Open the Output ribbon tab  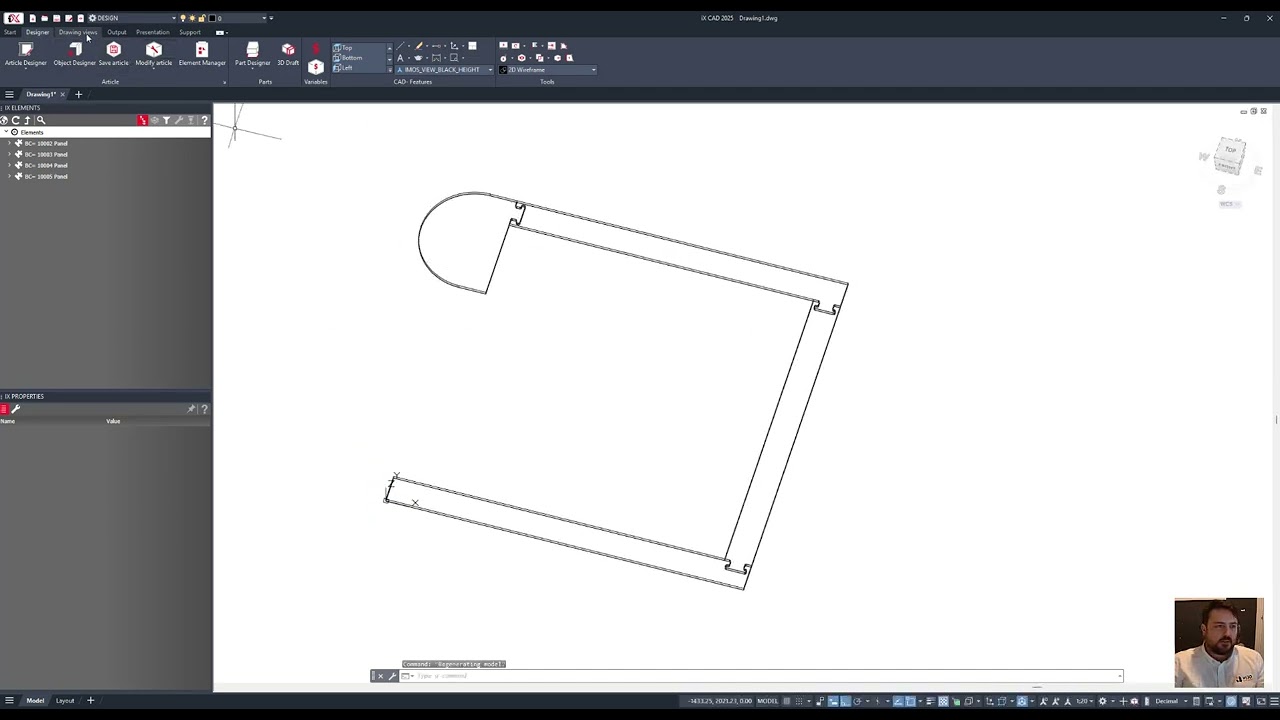[x=117, y=32]
